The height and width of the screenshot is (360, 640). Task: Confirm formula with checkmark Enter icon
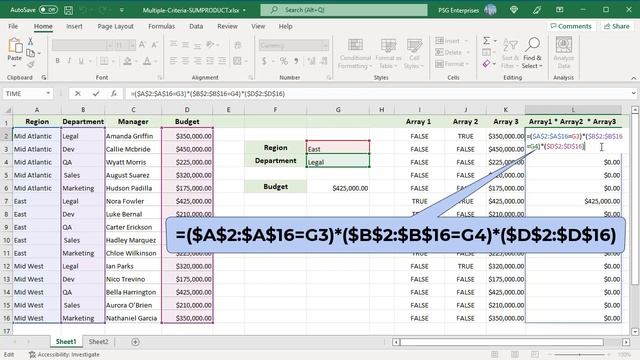96,93
